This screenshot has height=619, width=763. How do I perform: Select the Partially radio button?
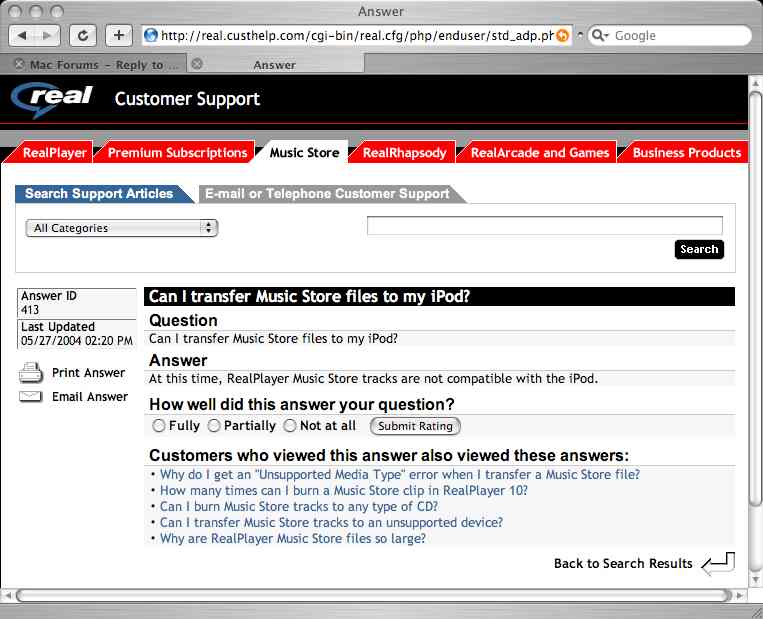(214, 426)
